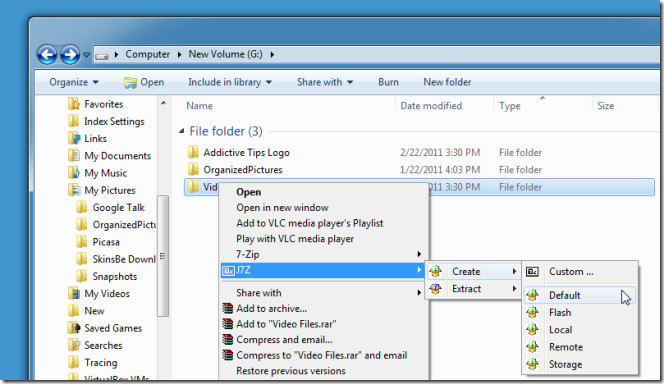Choose Compress and email...
The image size is (664, 384).
click(284, 340)
